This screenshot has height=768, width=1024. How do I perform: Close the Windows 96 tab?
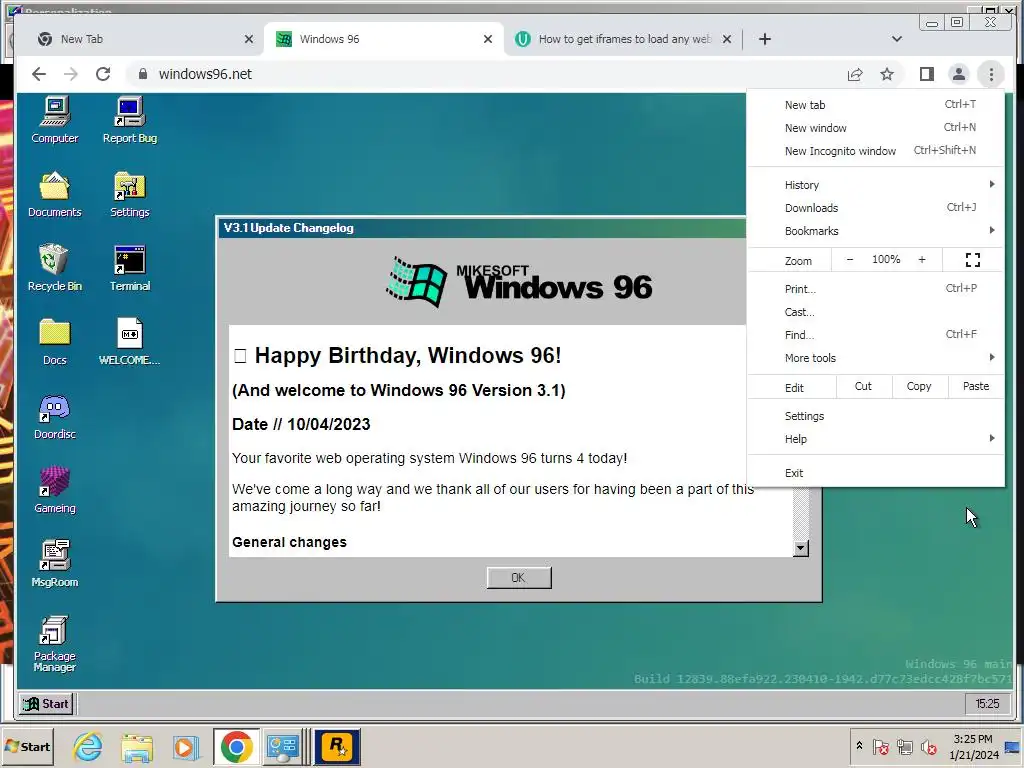(487, 39)
